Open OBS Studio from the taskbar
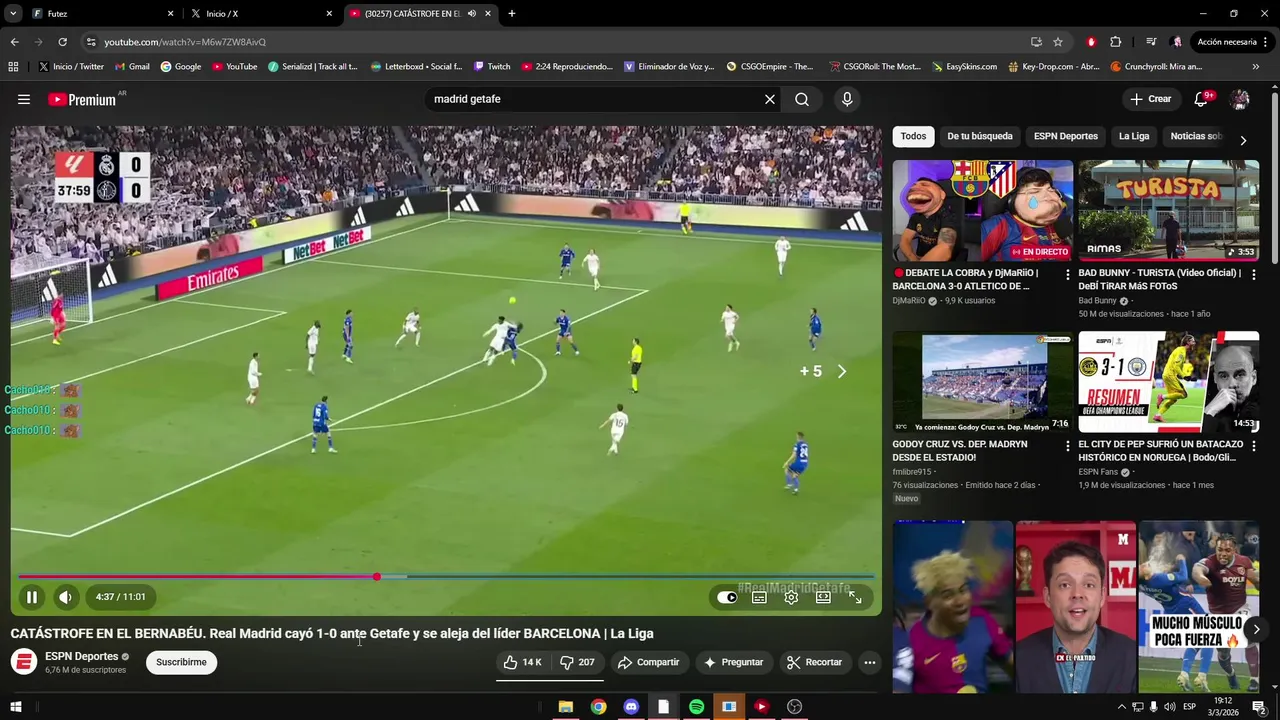Viewport: 1280px width, 720px height. point(794,707)
